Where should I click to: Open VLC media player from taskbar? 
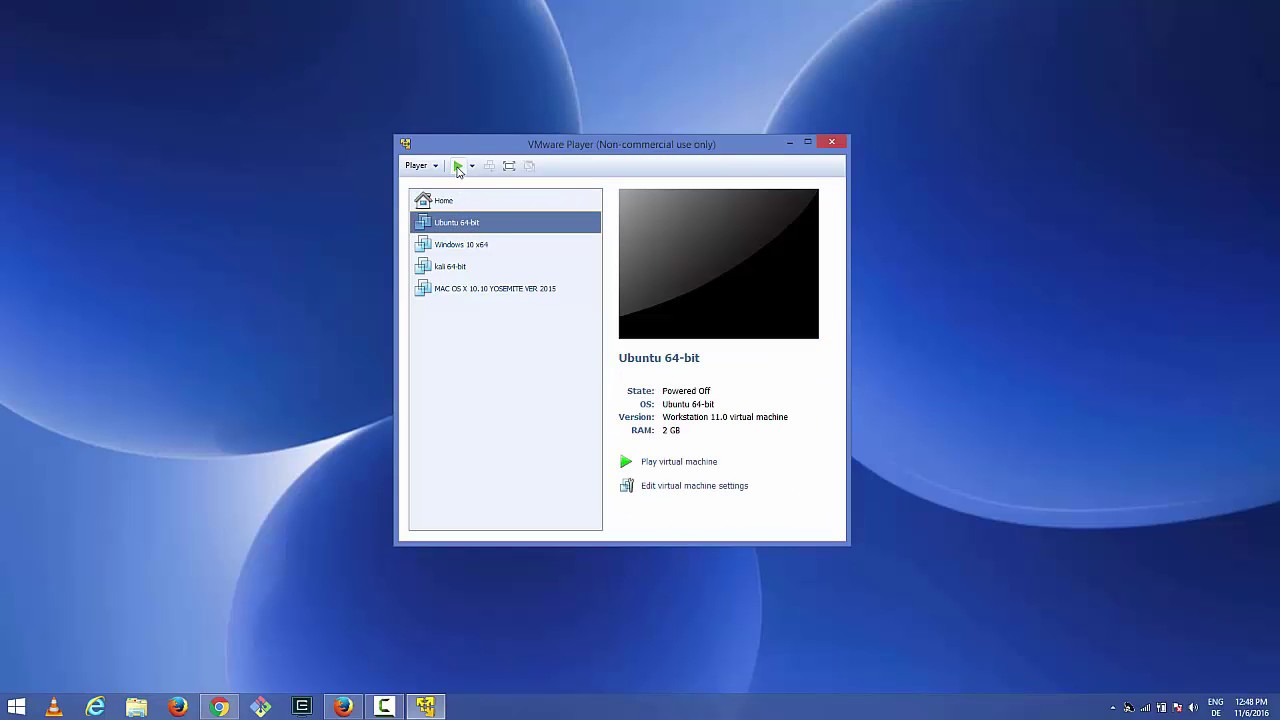(54, 707)
